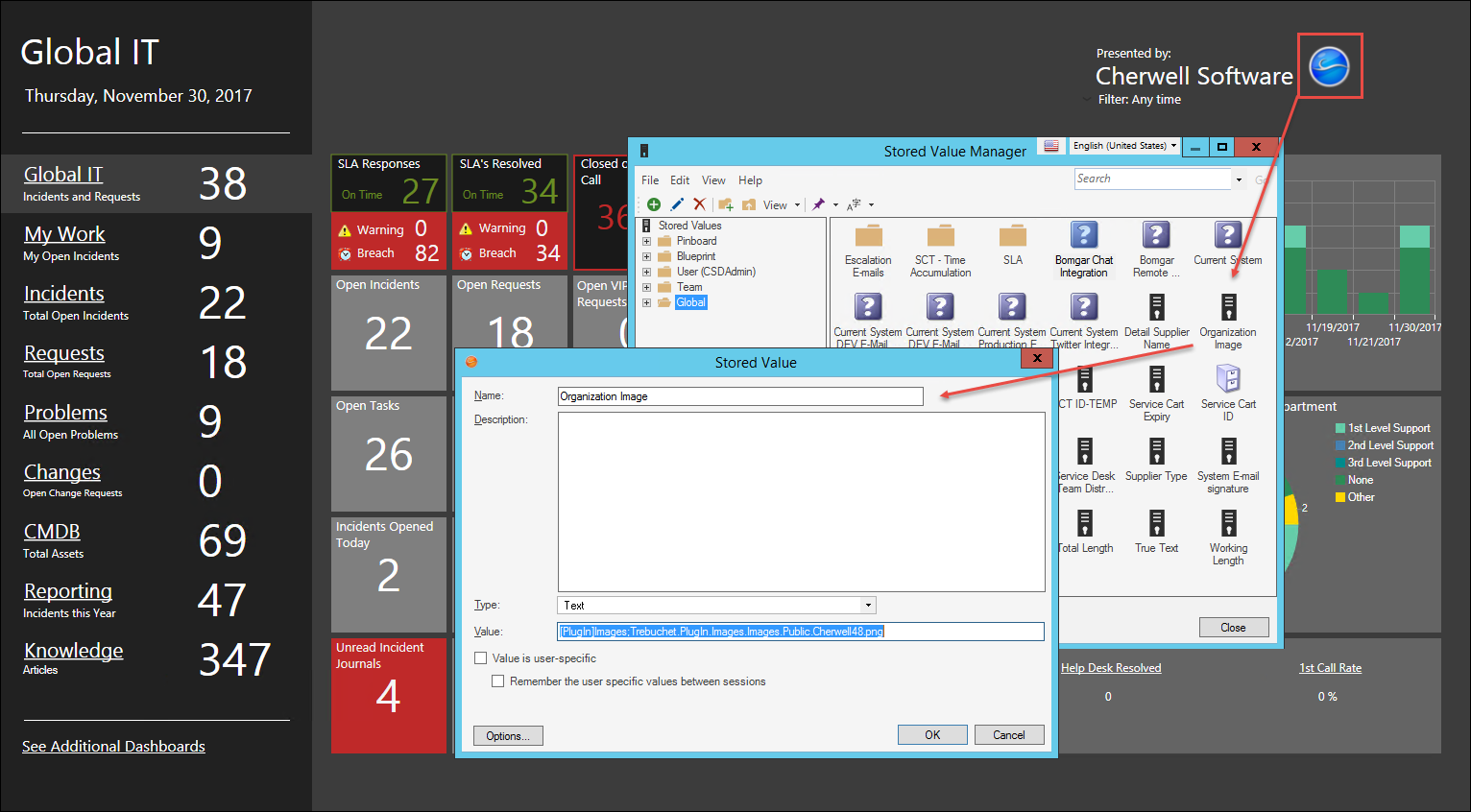Click into the Description text area

[802, 502]
